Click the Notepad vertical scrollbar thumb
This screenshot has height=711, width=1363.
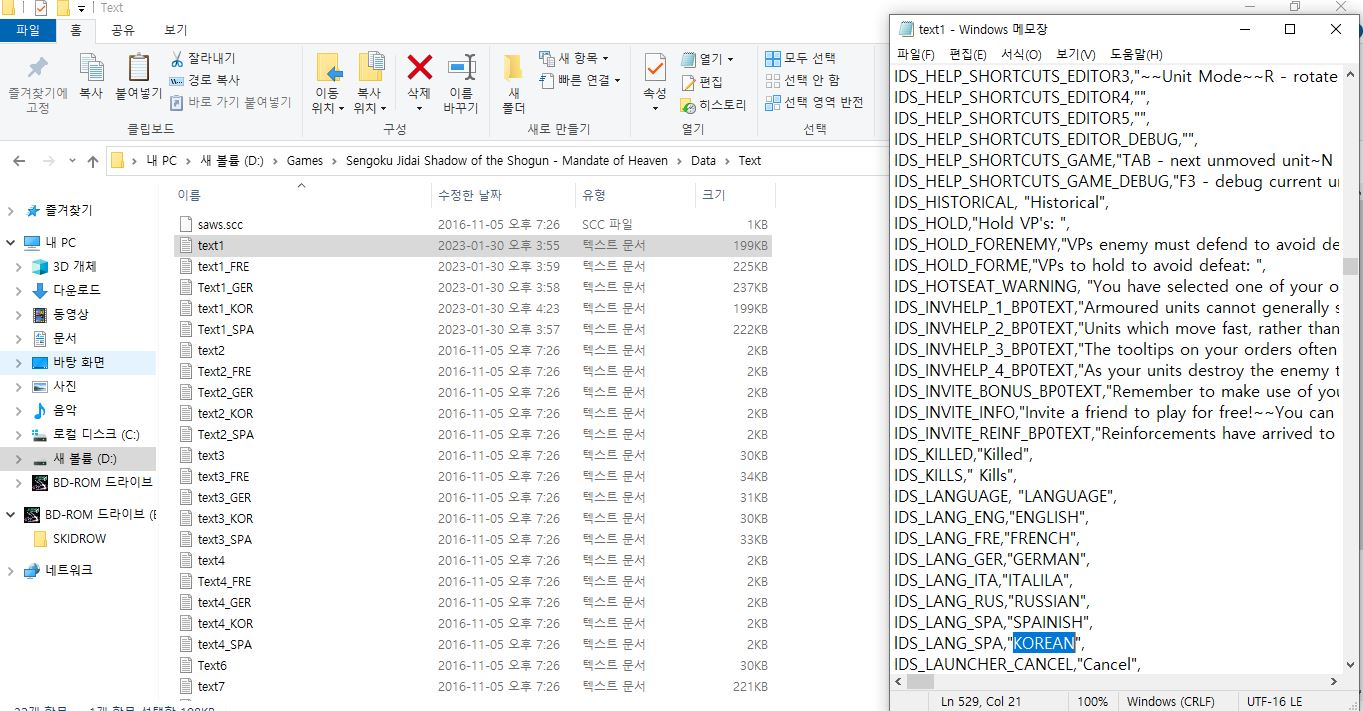(1350, 266)
